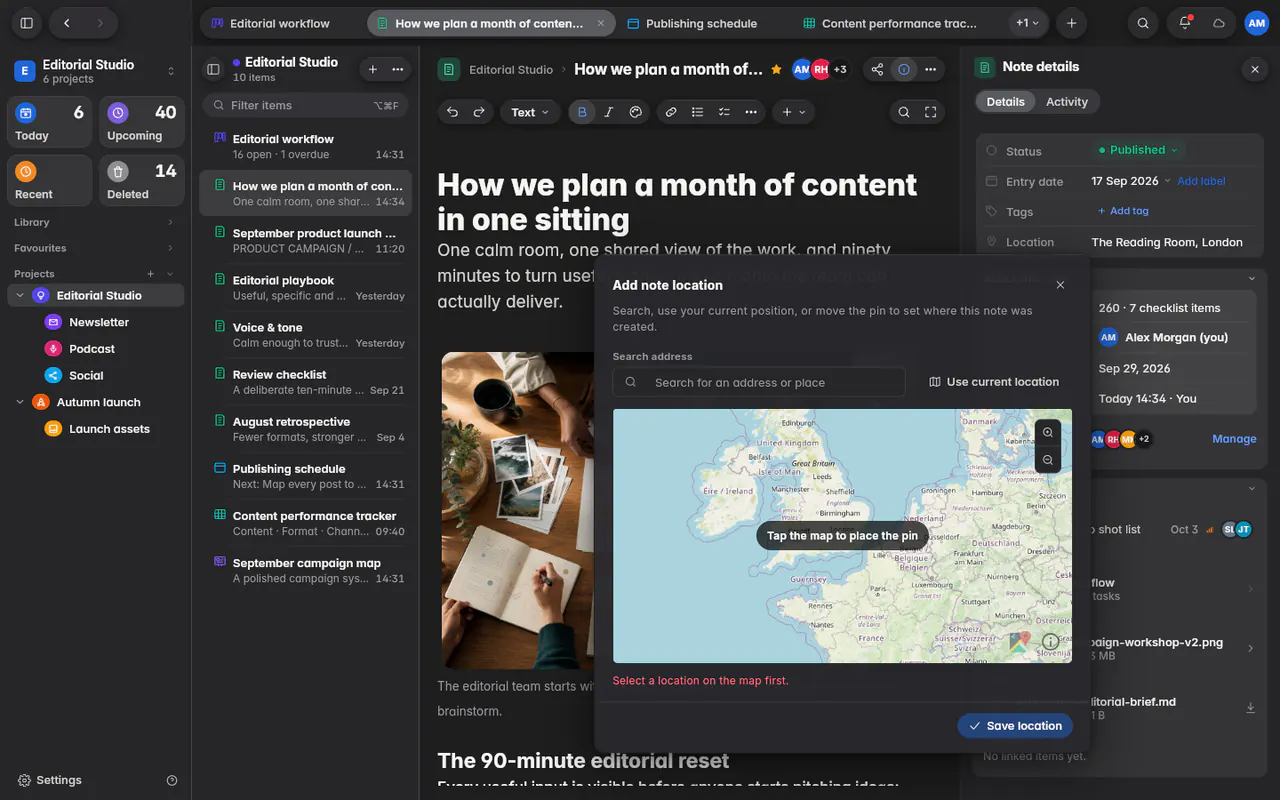Toggle bold formatting

pos(582,112)
